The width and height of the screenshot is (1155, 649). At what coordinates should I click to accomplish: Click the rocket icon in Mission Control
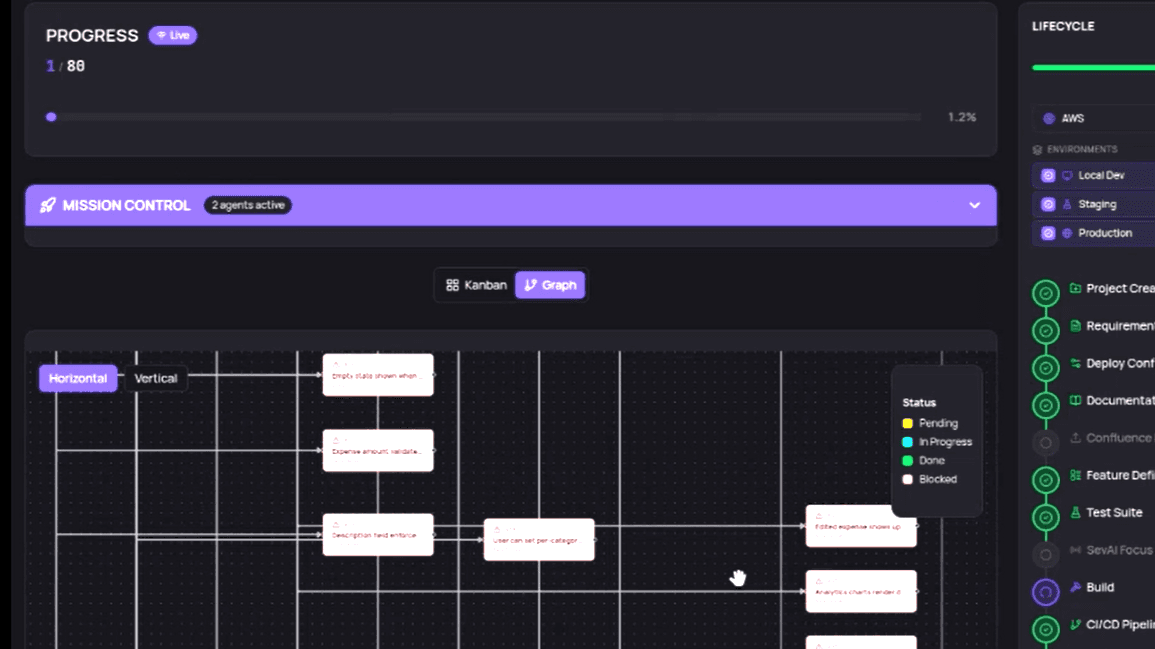48,206
